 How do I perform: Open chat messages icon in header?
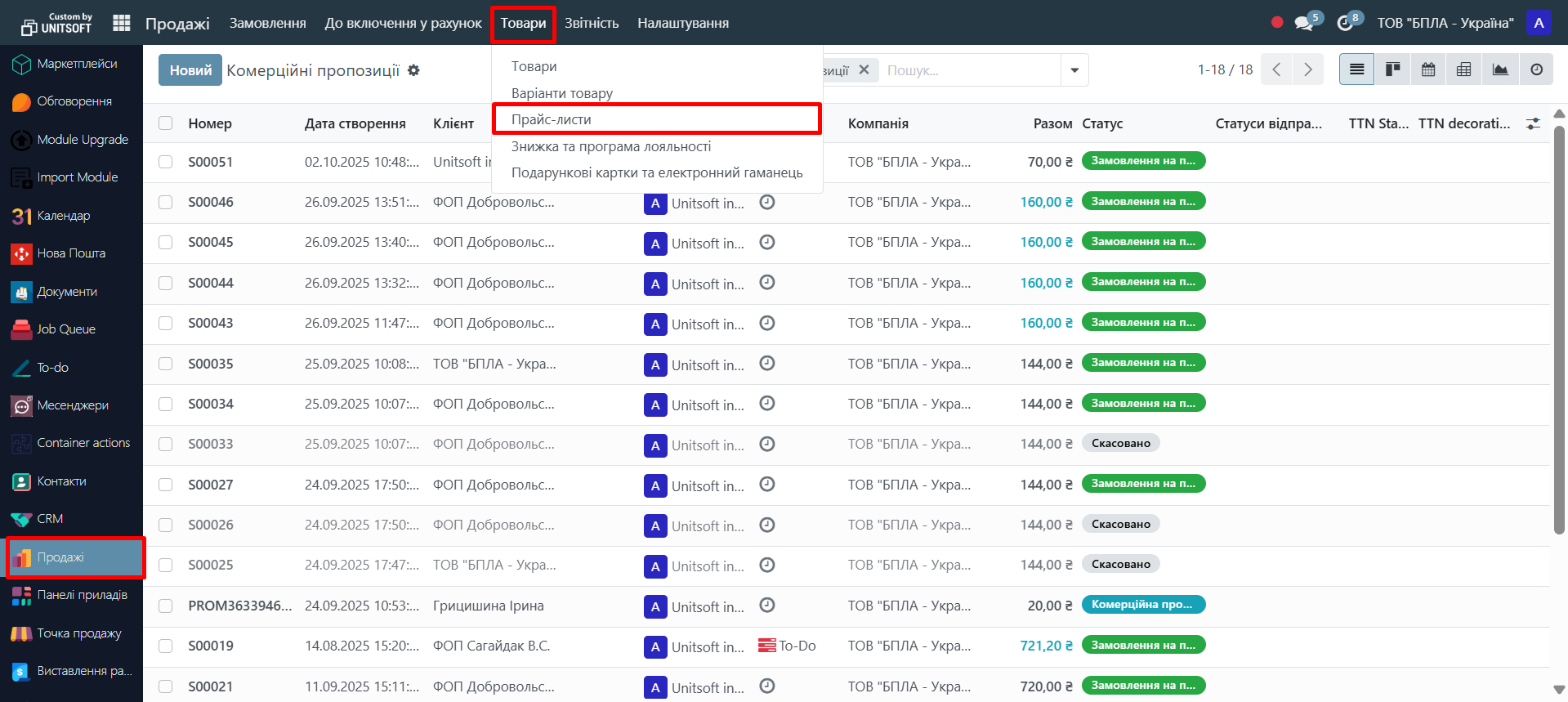[1304, 23]
